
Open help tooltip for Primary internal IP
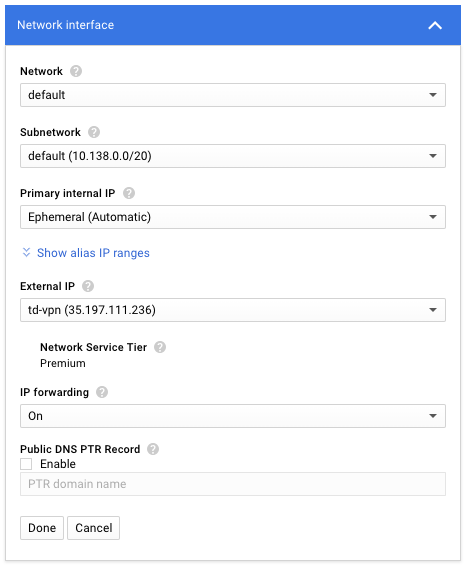pyautogui.click(x=129, y=193)
